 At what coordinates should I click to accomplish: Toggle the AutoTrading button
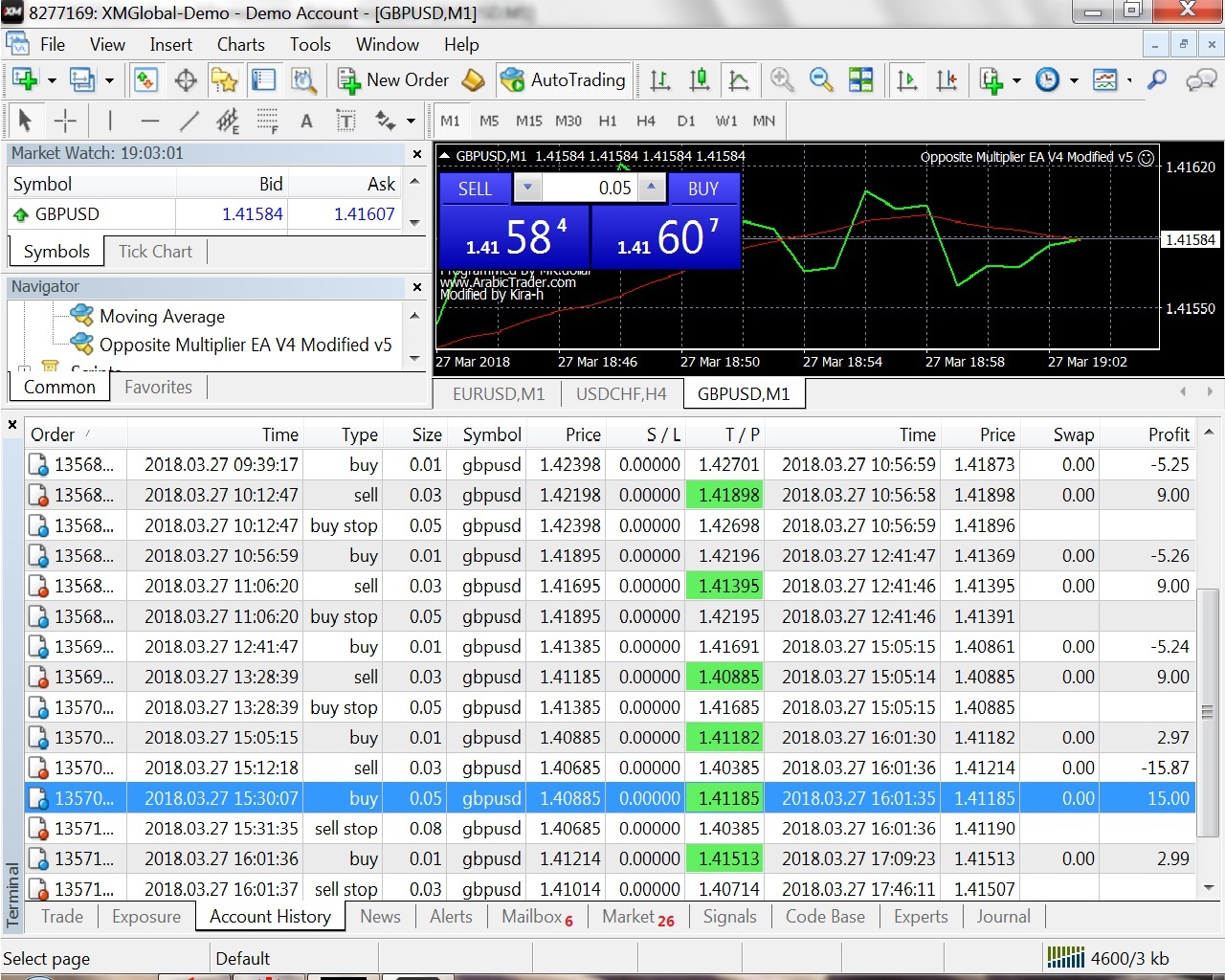coord(564,80)
